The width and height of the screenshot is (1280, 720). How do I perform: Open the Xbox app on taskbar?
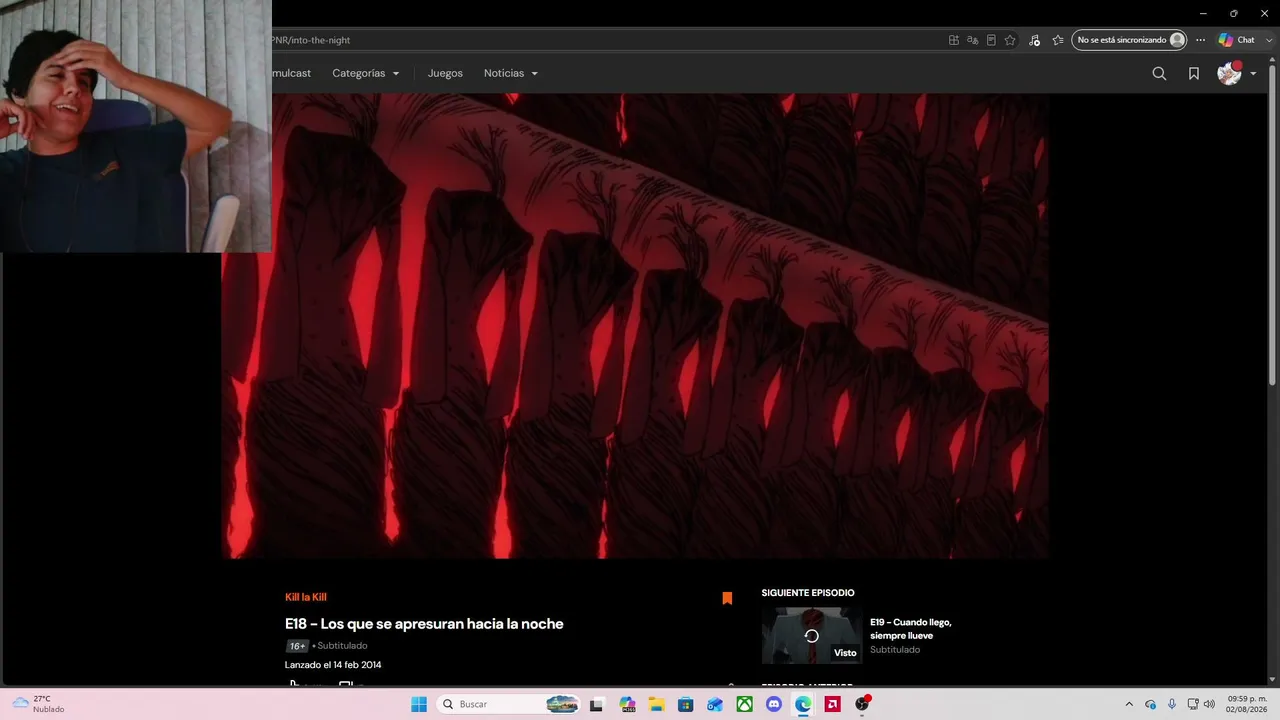(x=744, y=704)
